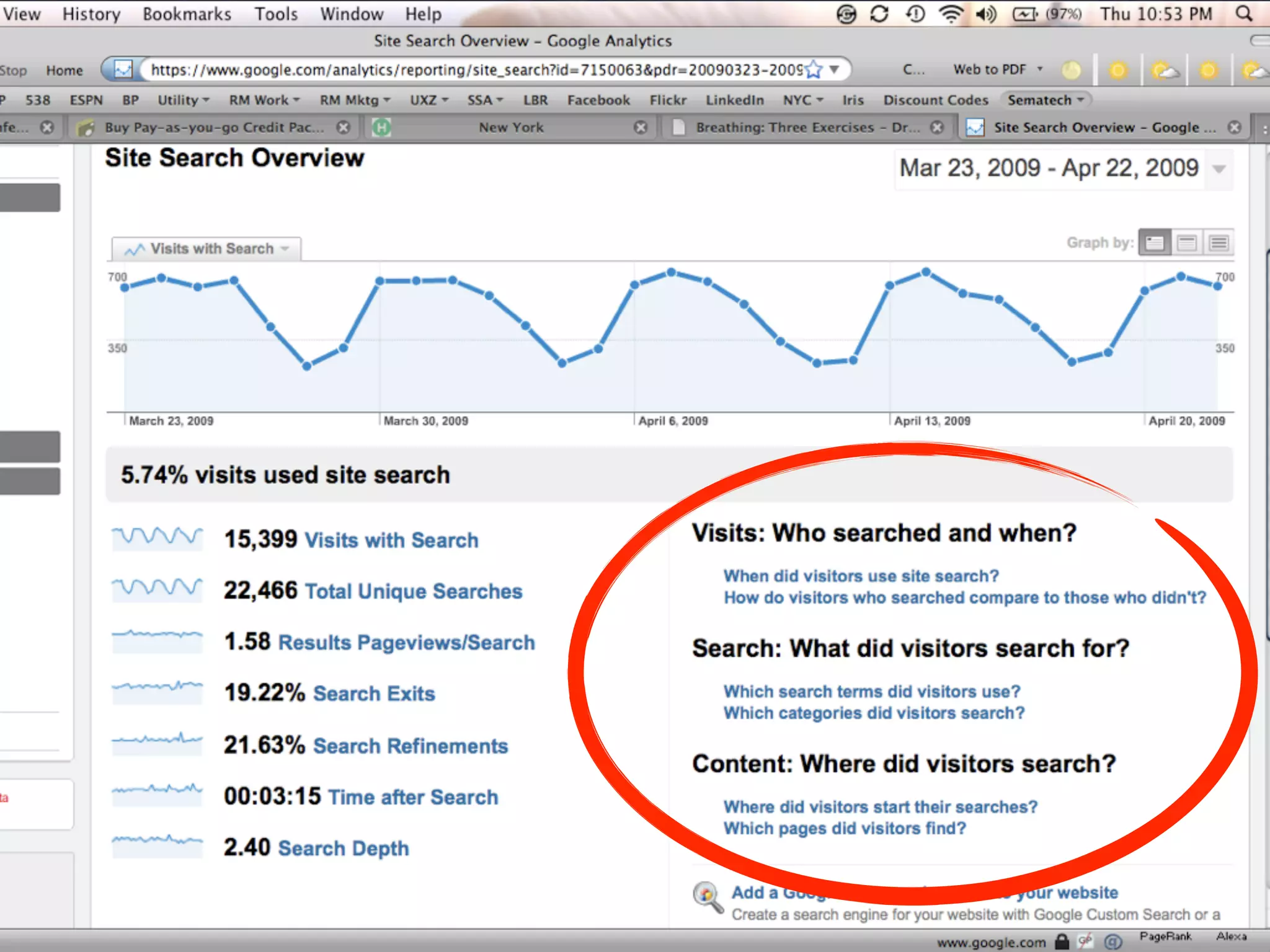The width and height of the screenshot is (1270, 952).
Task: Expand the date range picker arrow
Action: tap(1219, 169)
